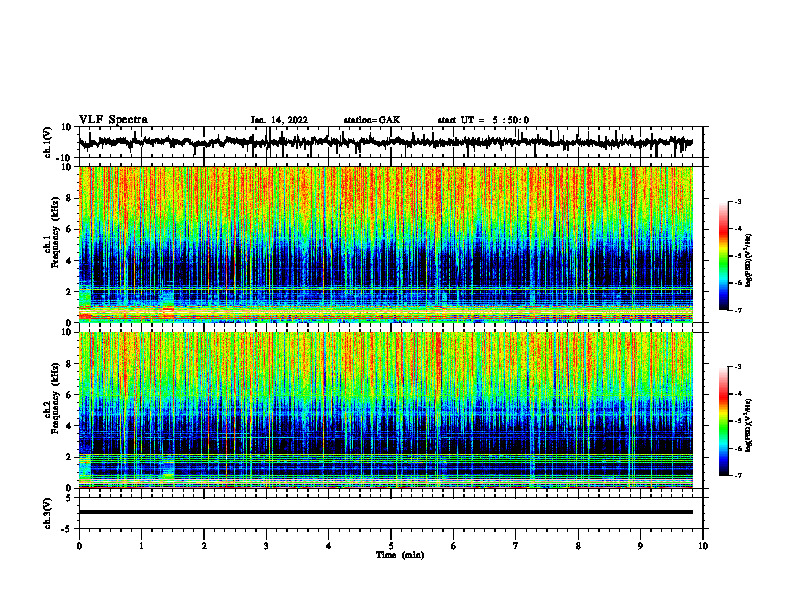
Task: Click the ch.2 colorbar "-4" label
Action: point(738,394)
